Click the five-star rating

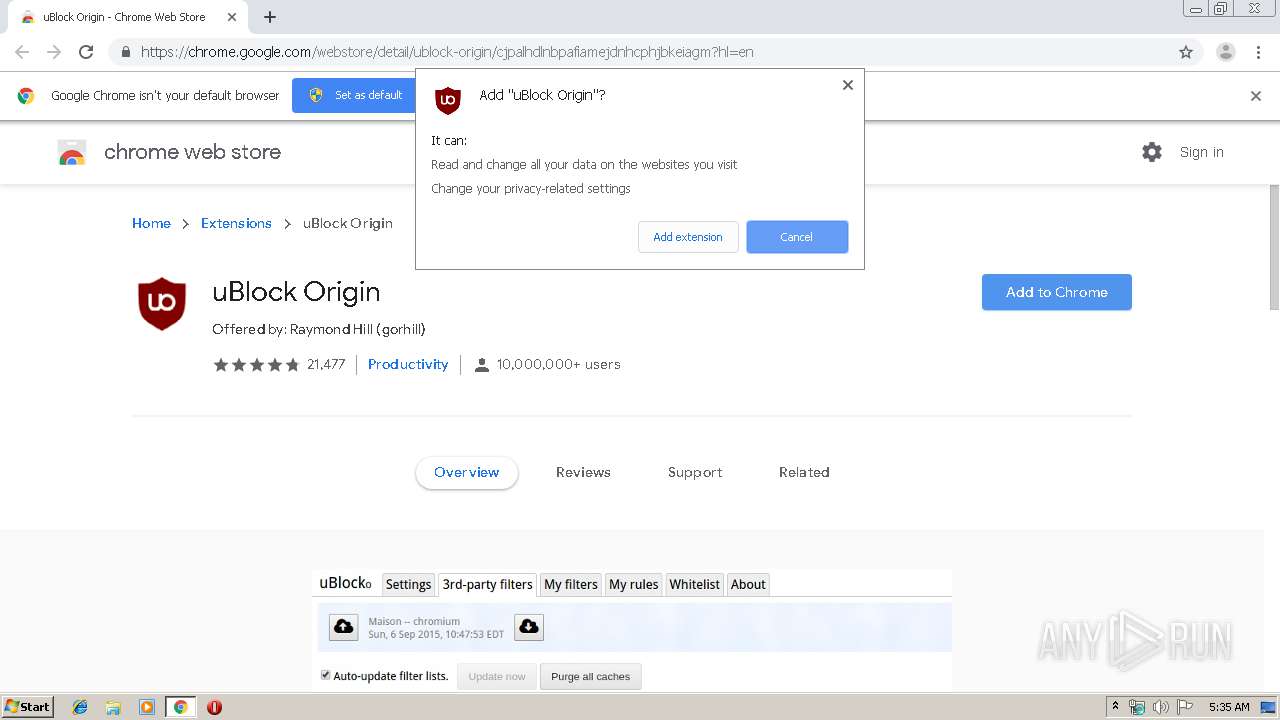point(256,365)
